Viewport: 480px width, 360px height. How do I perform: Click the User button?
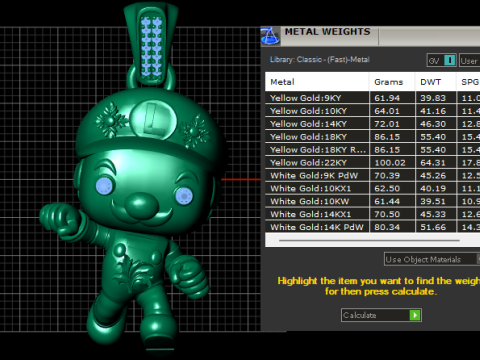coord(469,61)
